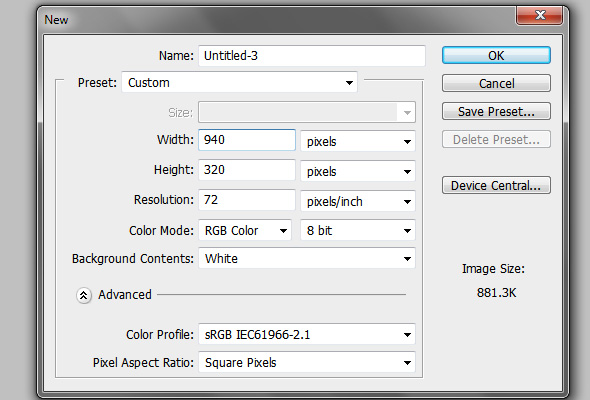Viewport: 590px width, 400px height.
Task: Open the RGB Color mode dropdown
Action: tap(245, 230)
